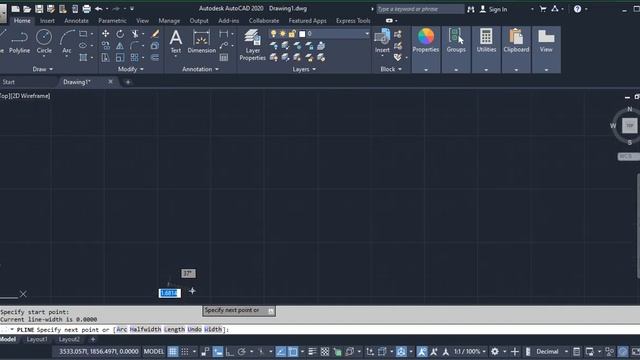This screenshot has width=640, height=360.
Task: Open file using the Open folder icon
Action: pos(27,9)
